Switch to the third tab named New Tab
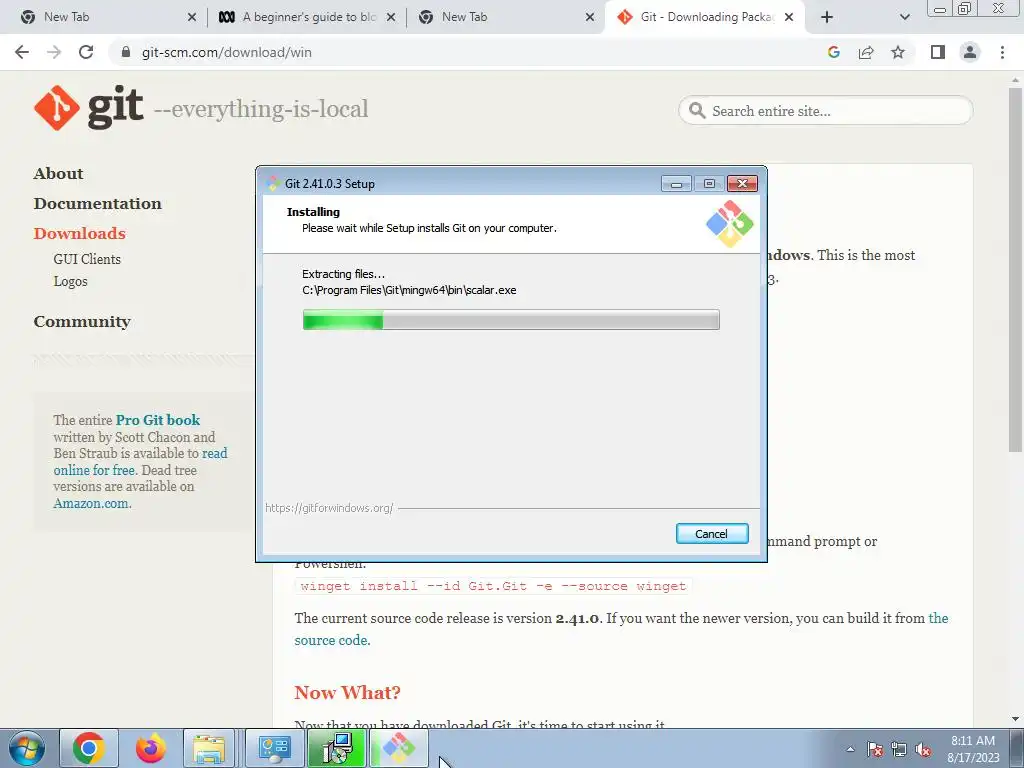This screenshot has height=768, width=1024. [x=504, y=17]
